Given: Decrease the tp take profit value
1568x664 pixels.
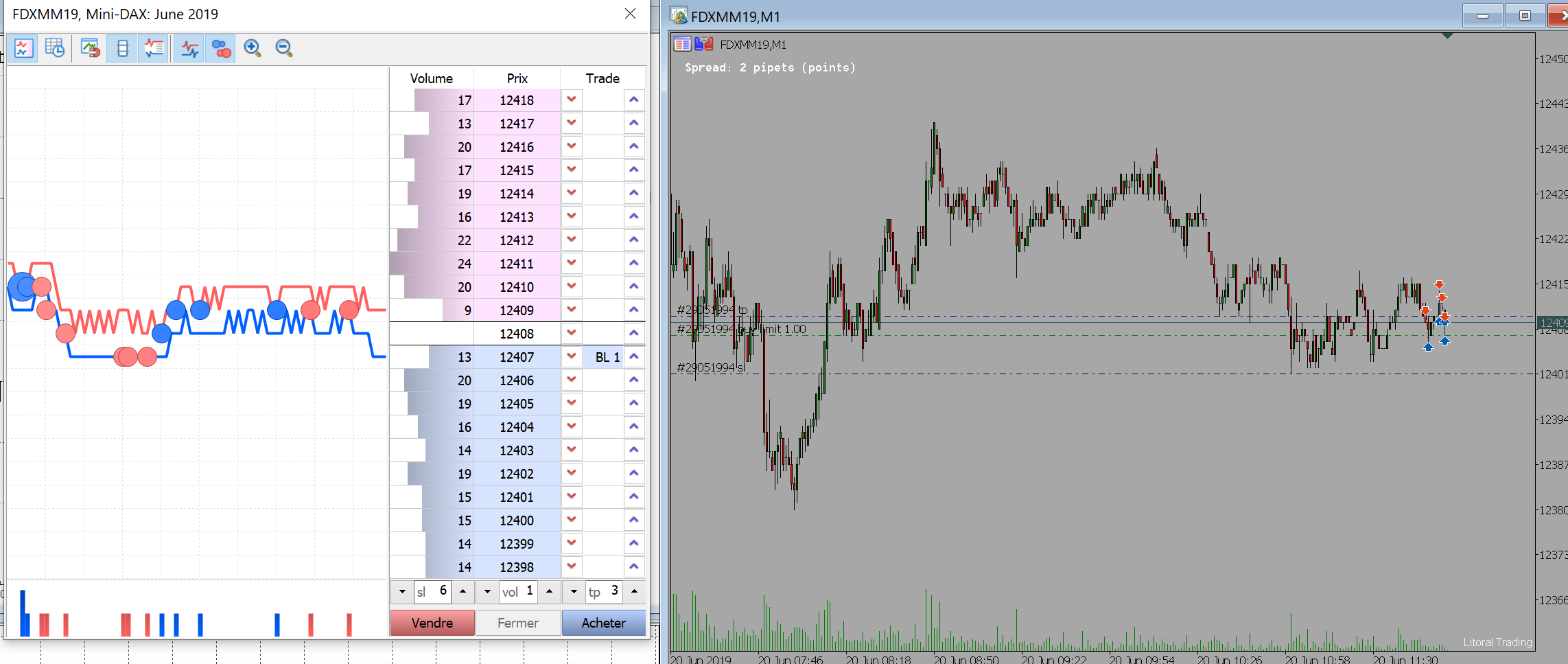Looking at the screenshot, I should click(x=574, y=591).
